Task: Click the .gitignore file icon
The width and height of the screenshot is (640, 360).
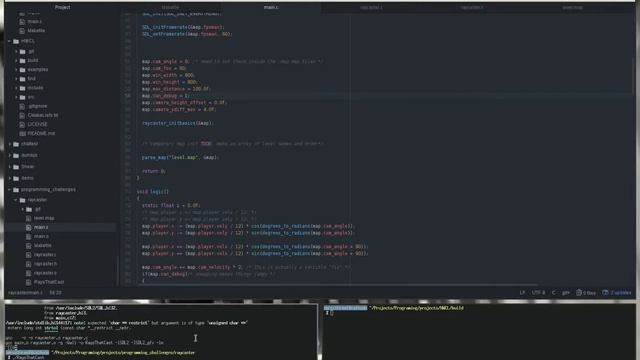Action: point(22,106)
